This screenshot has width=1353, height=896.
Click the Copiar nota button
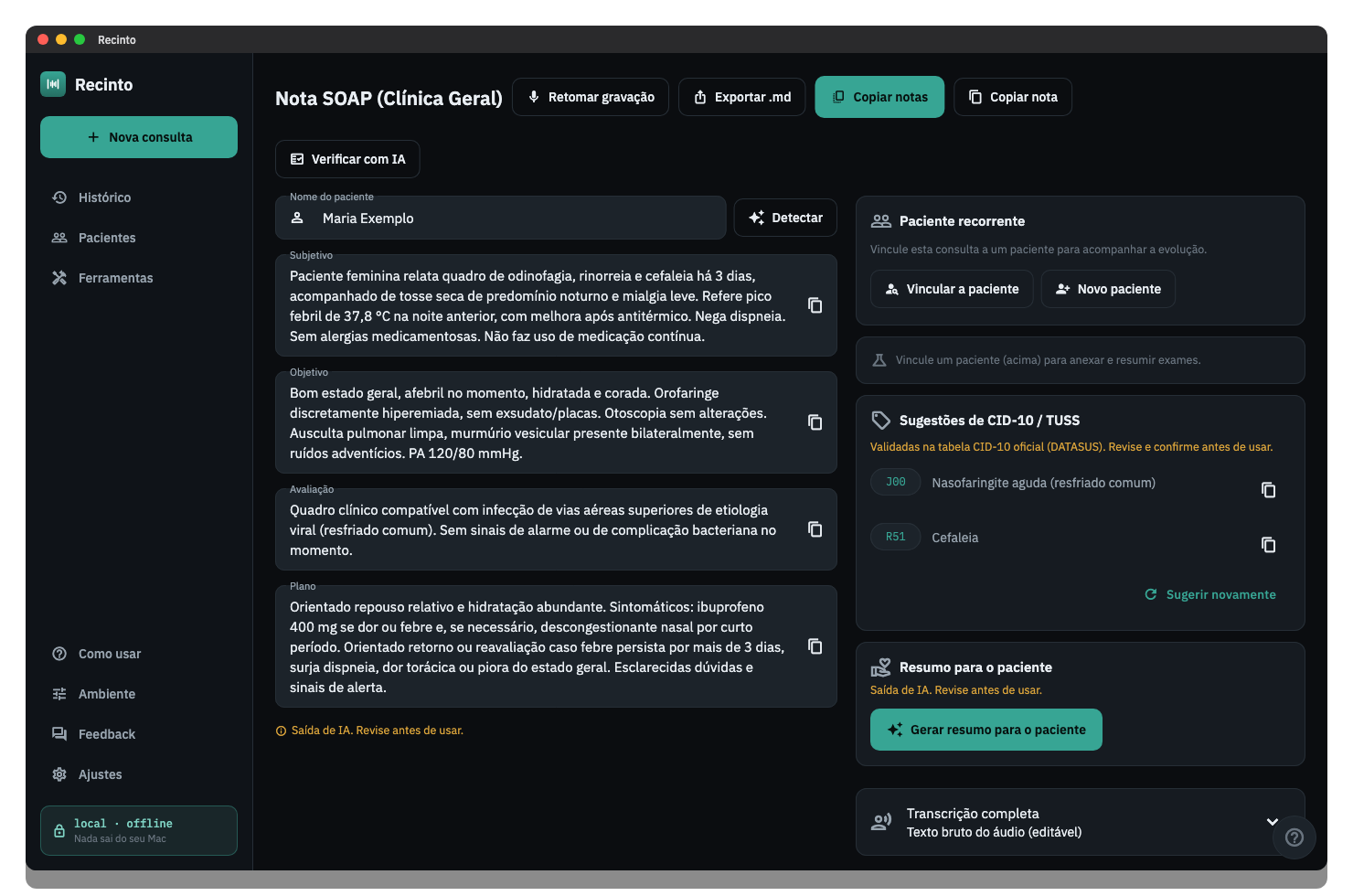click(x=1013, y=97)
